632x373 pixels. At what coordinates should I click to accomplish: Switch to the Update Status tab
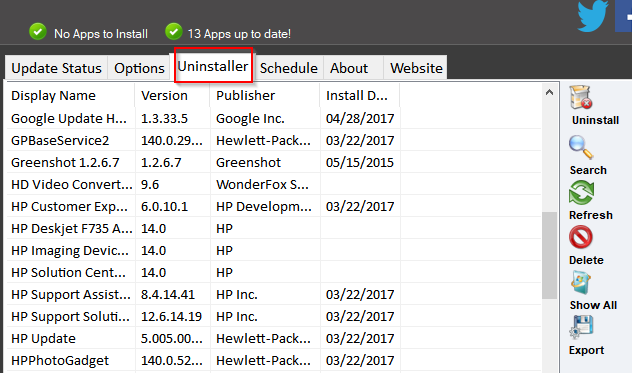[56, 68]
